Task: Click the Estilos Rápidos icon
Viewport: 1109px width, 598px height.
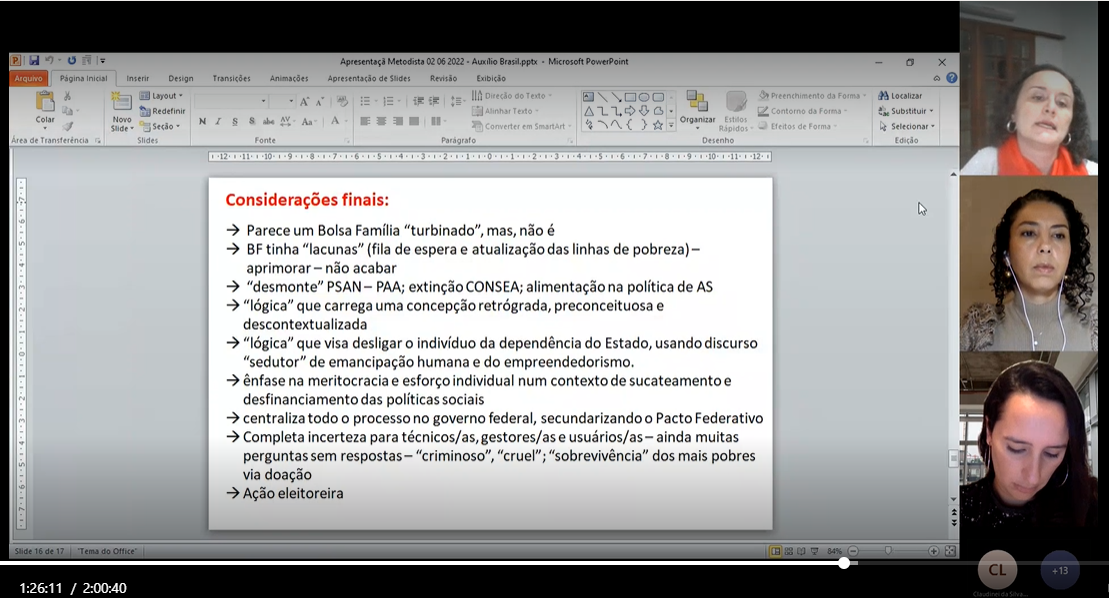Action: click(x=735, y=104)
